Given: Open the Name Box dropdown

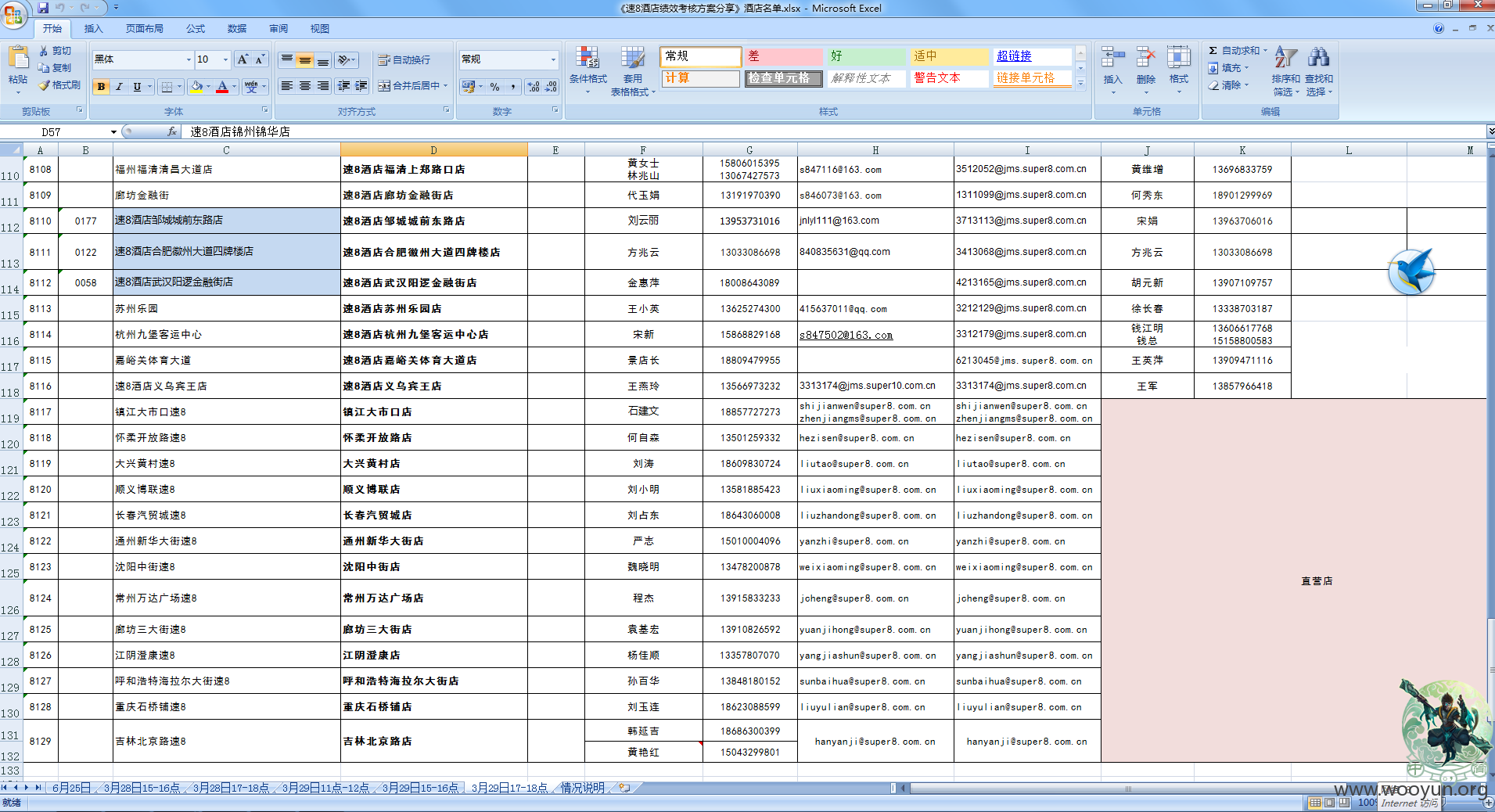Looking at the screenshot, I should (x=113, y=131).
